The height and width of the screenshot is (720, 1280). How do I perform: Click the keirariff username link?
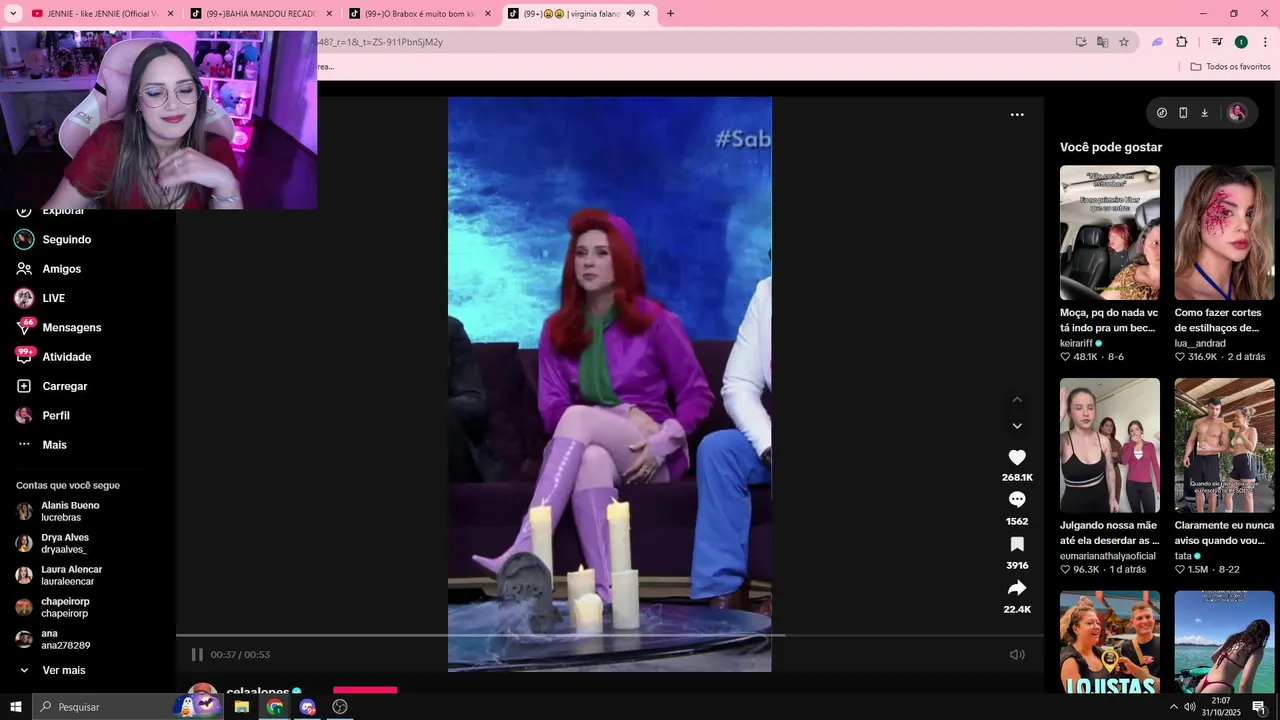(x=1076, y=343)
